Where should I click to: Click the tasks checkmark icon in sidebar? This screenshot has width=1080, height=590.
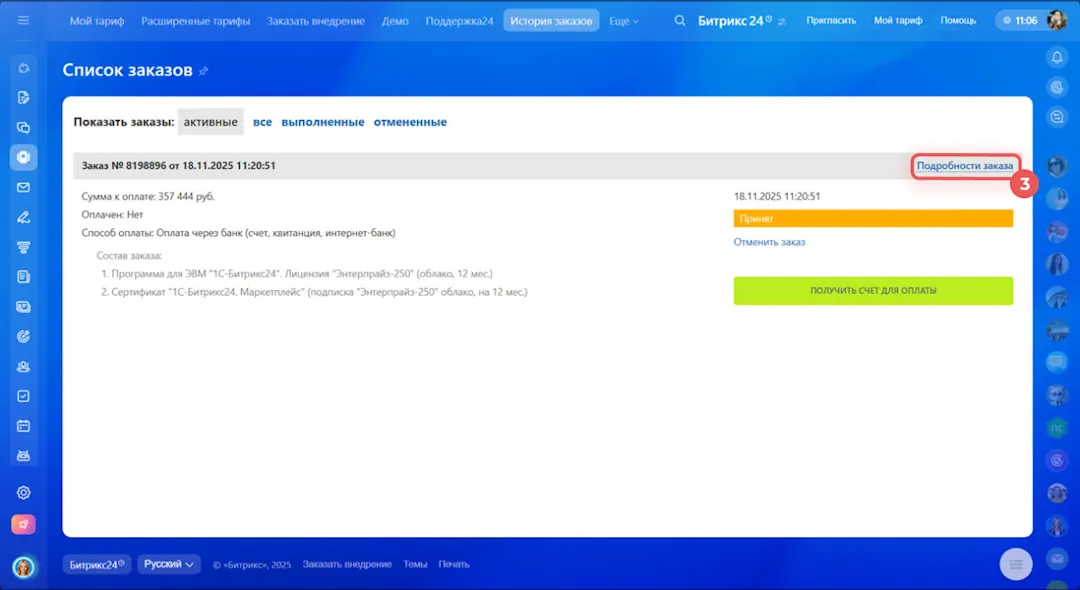(x=24, y=396)
